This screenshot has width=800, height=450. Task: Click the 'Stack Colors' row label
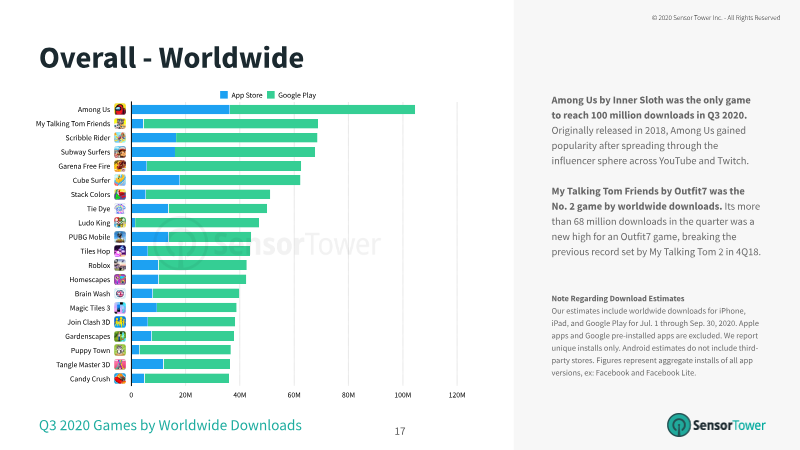pyautogui.click(x=90, y=194)
